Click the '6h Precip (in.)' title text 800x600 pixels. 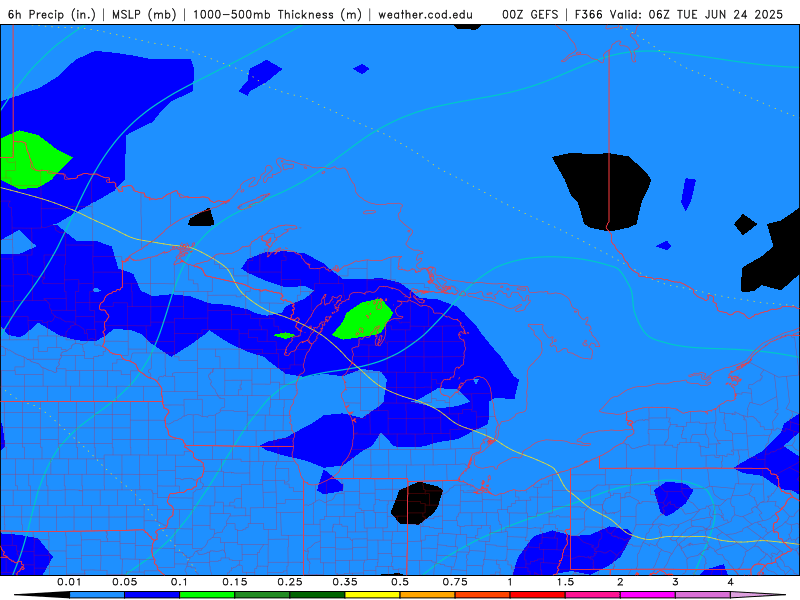pos(52,14)
